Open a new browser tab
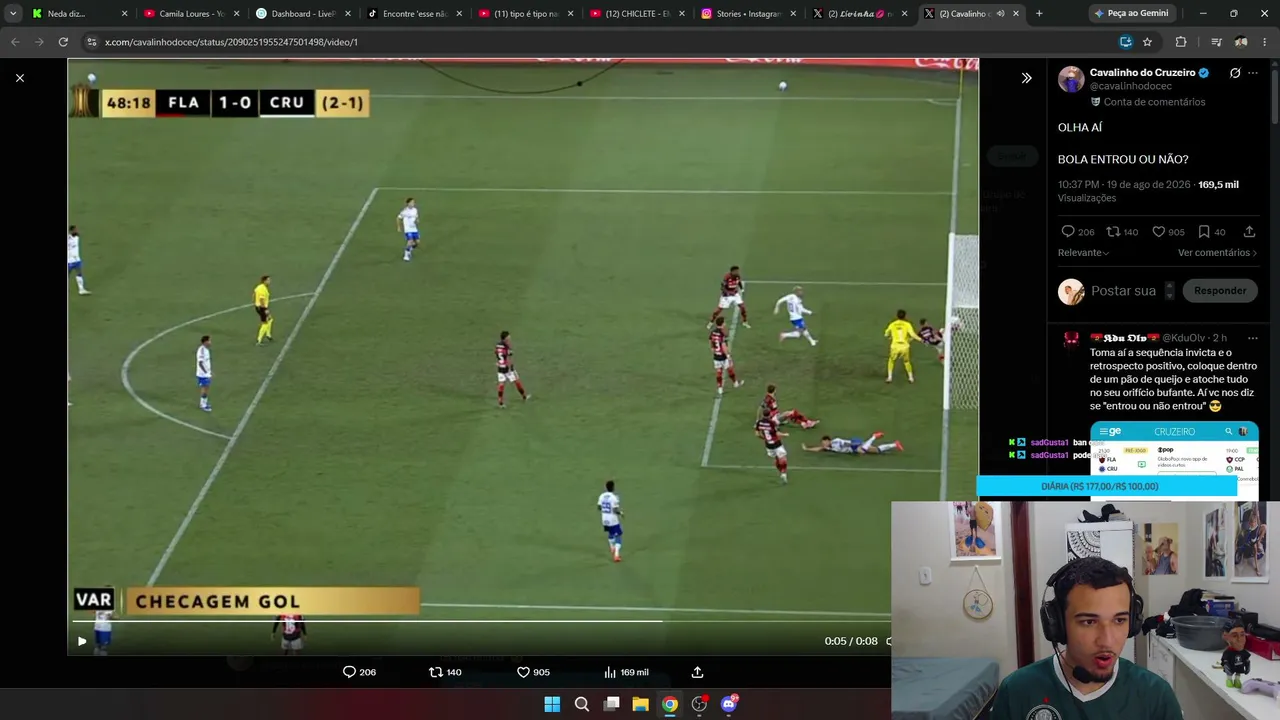The height and width of the screenshot is (720, 1280). point(1039,14)
